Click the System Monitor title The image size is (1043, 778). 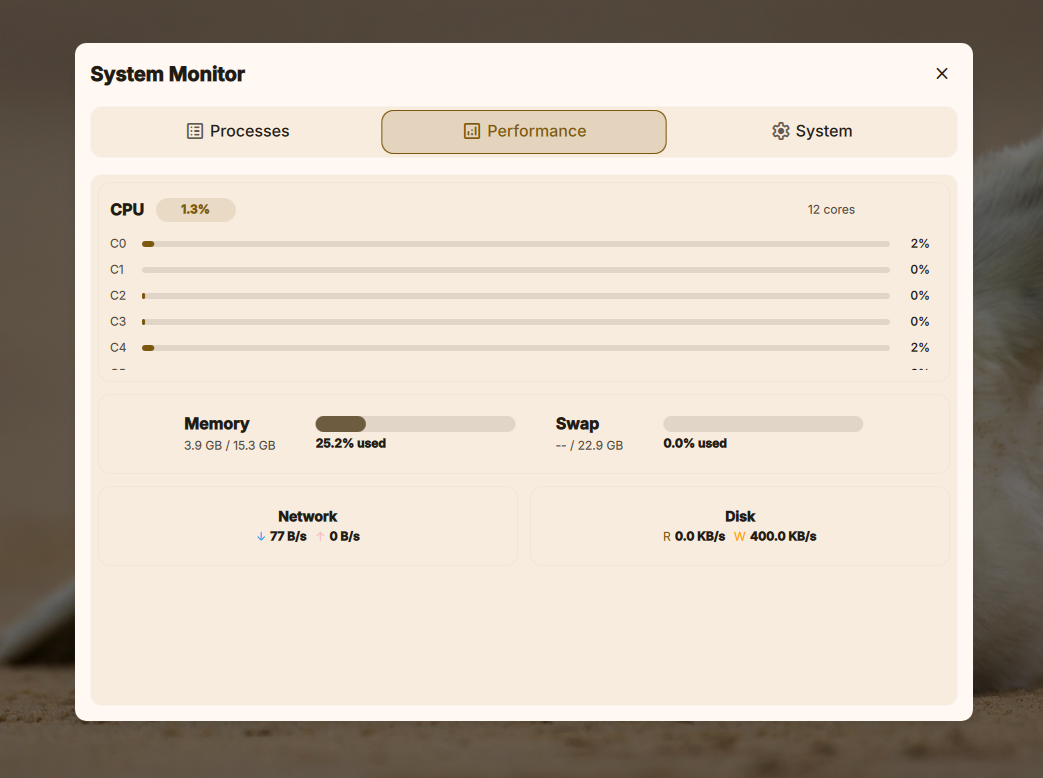point(167,74)
